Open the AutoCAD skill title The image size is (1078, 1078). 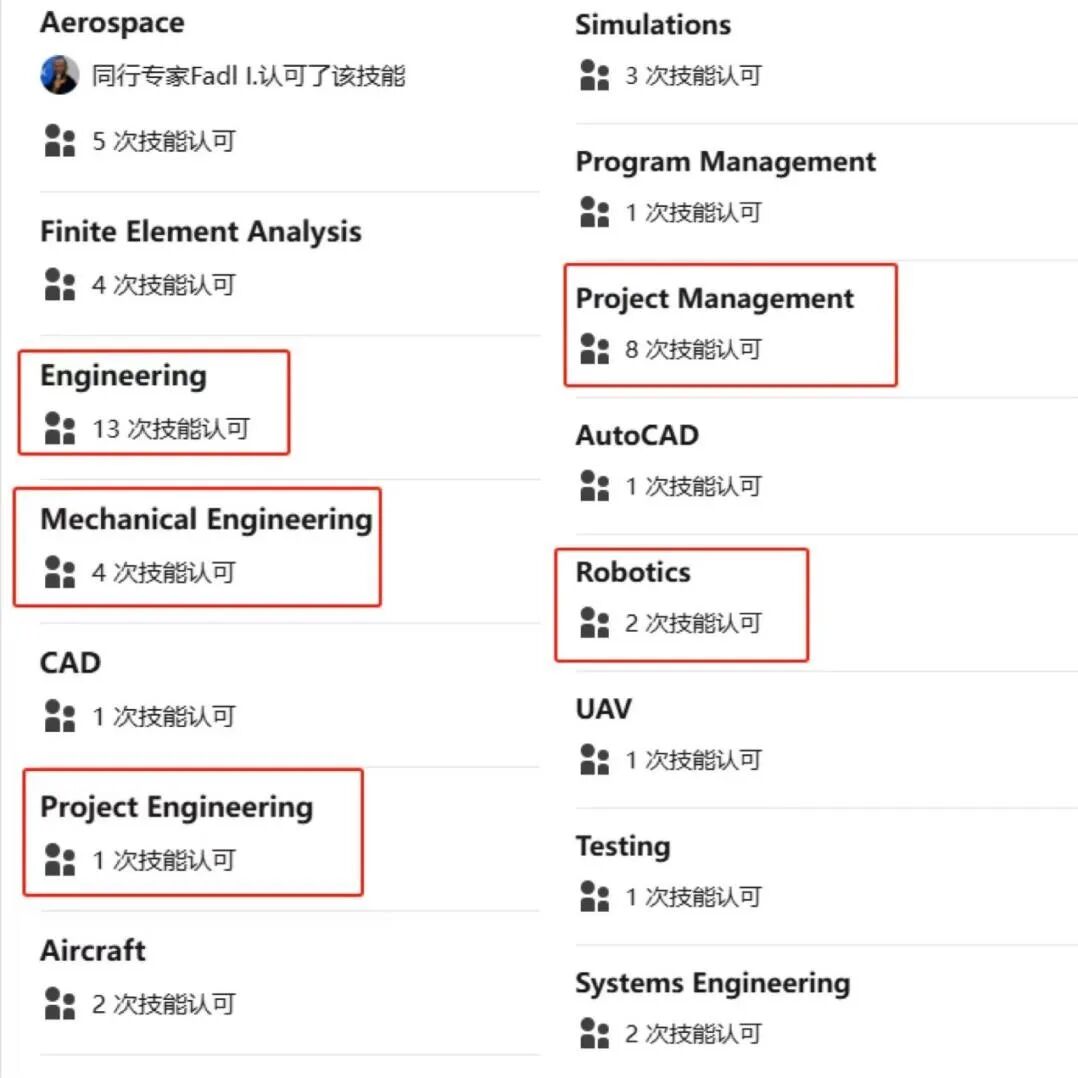point(636,436)
